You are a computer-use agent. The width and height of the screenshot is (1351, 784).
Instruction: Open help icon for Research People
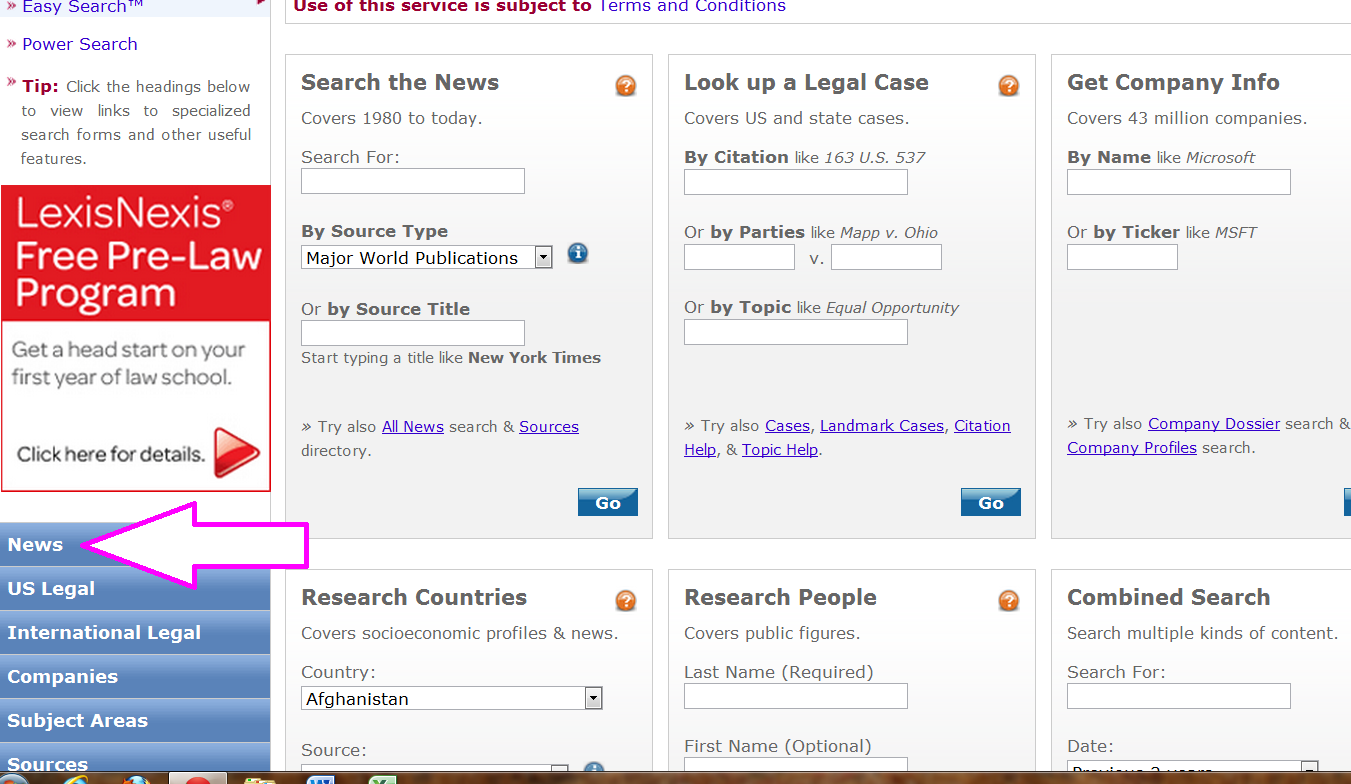pyautogui.click(x=1009, y=601)
